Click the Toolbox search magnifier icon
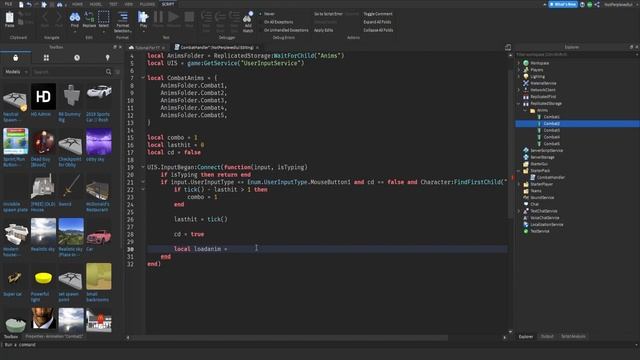640x360 pixels. coord(109,72)
